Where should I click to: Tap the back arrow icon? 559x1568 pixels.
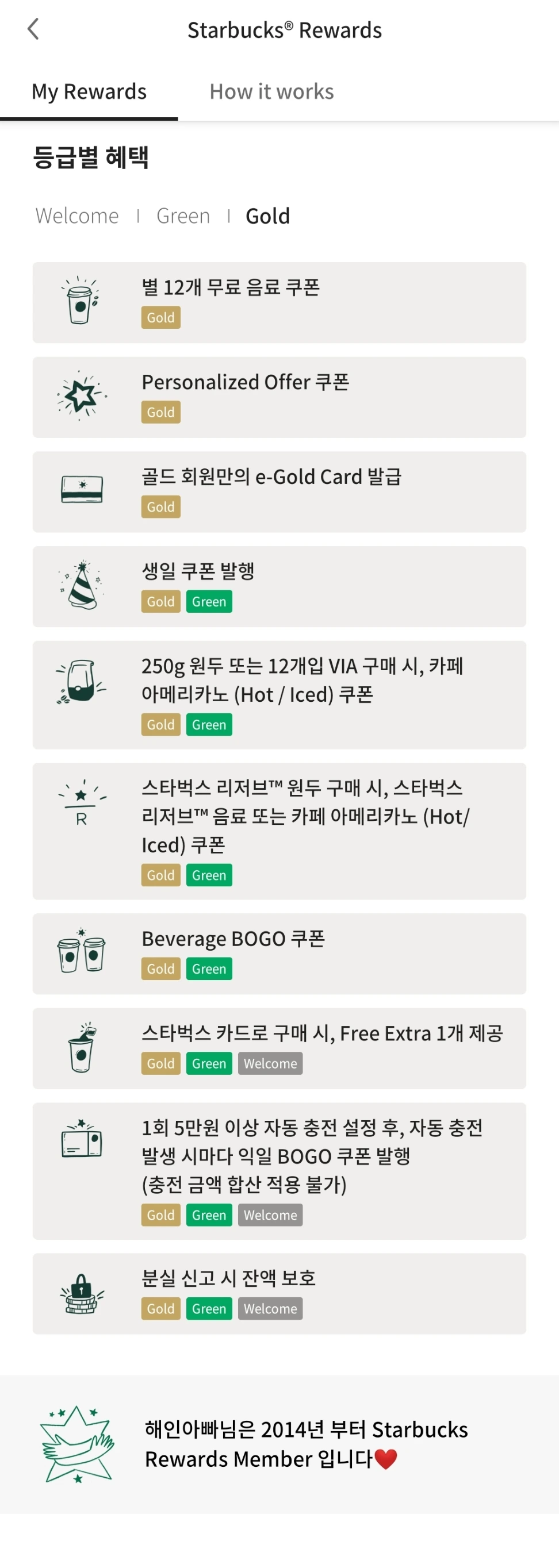pyautogui.click(x=33, y=29)
